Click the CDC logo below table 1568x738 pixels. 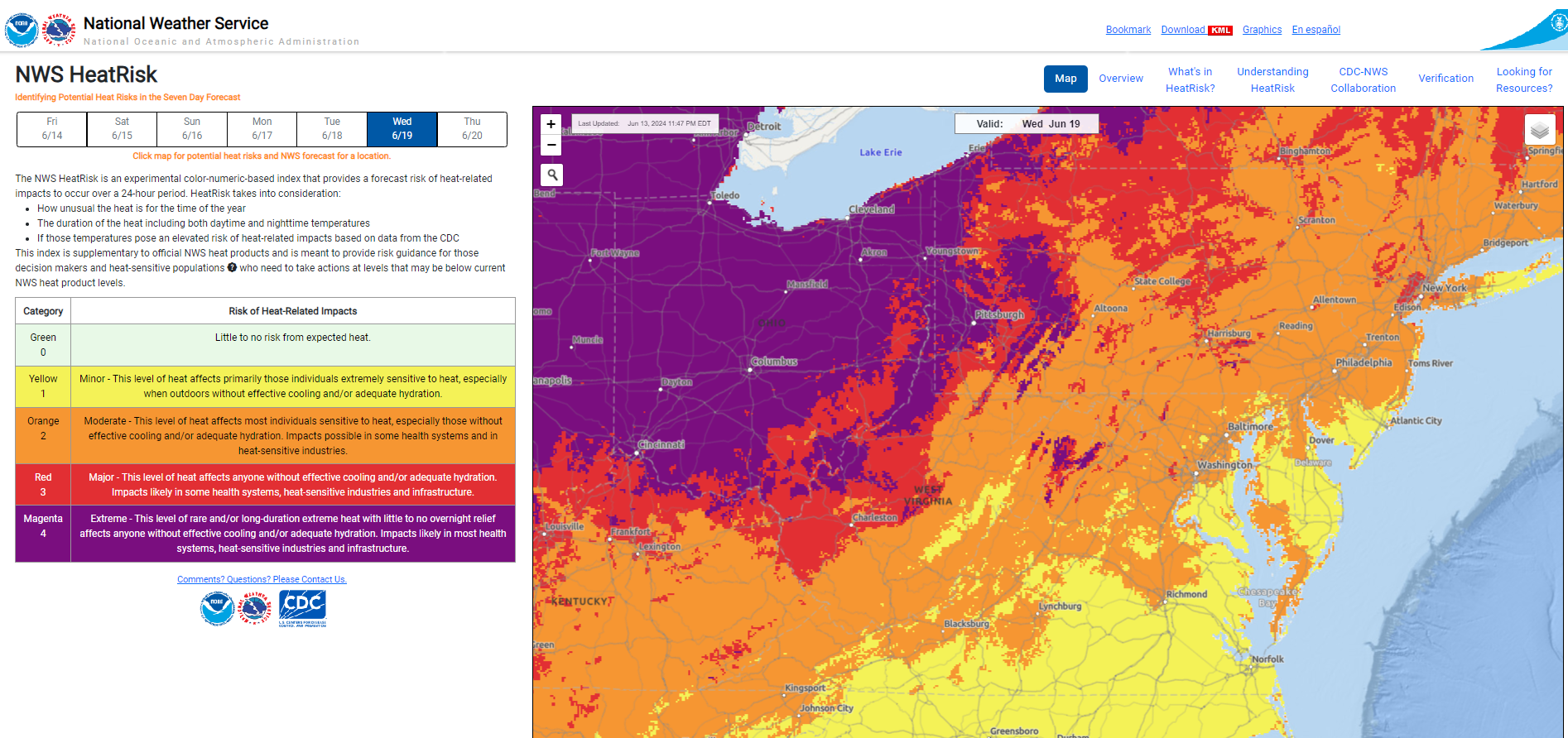[x=302, y=608]
